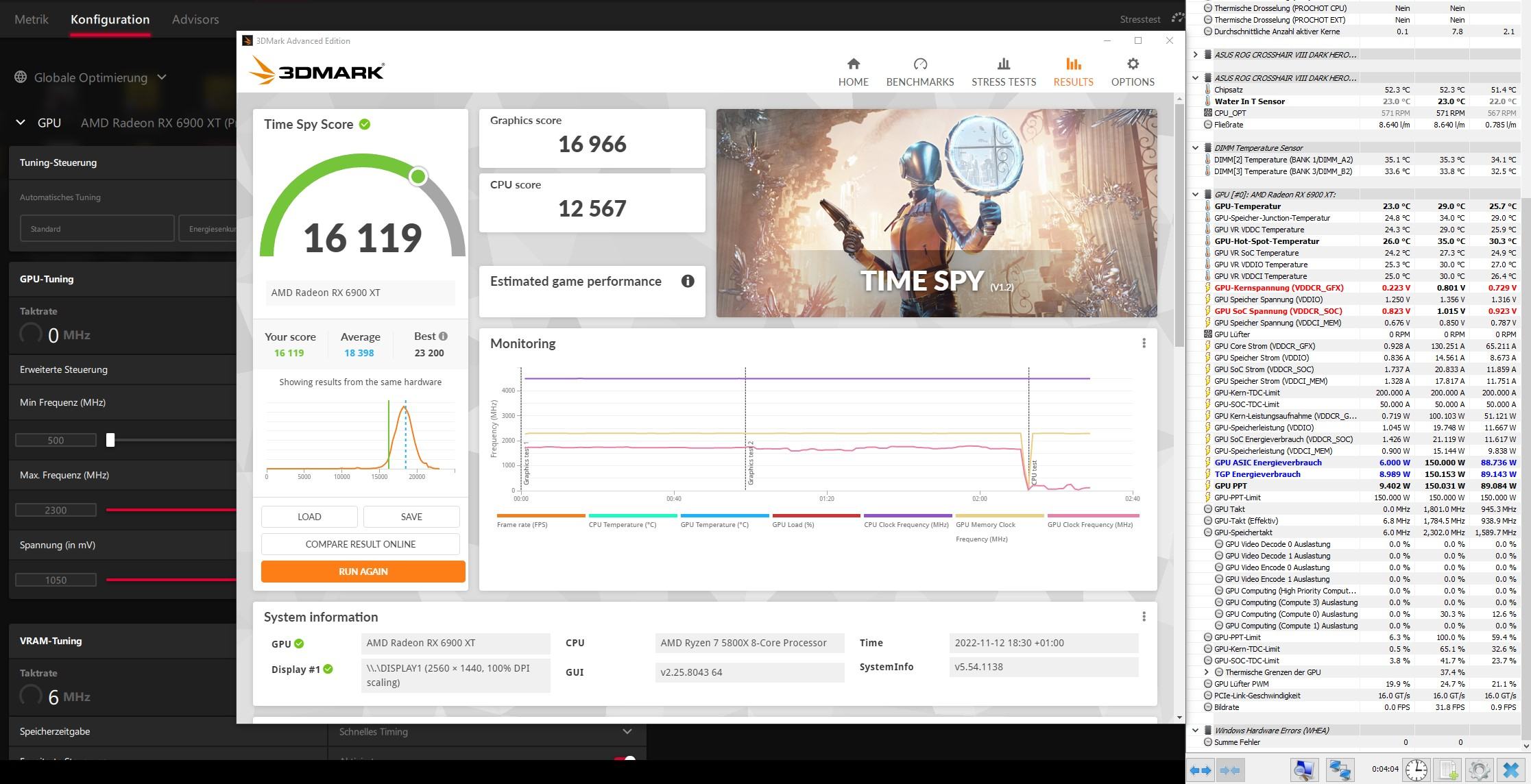1531x784 pixels.
Task: Click the LOAD button
Action: coord(309,517)
